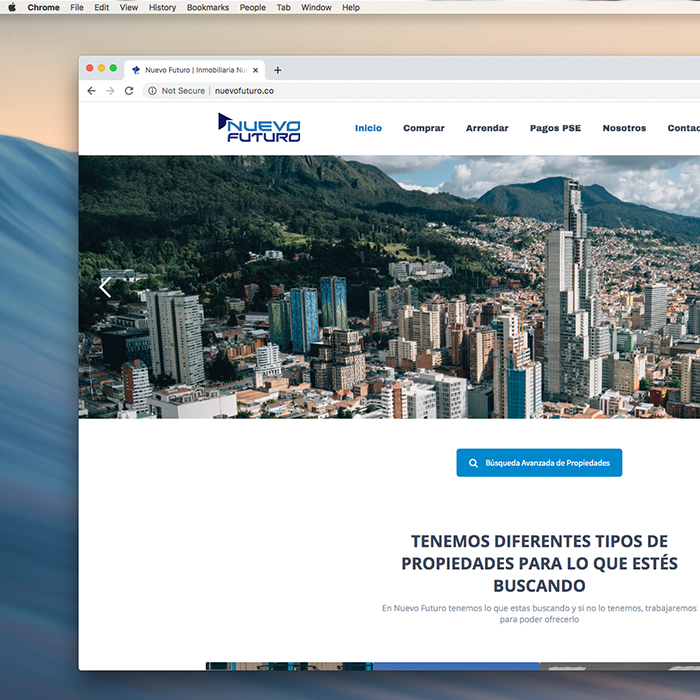Open the Arrendar page

coord(487,128)
